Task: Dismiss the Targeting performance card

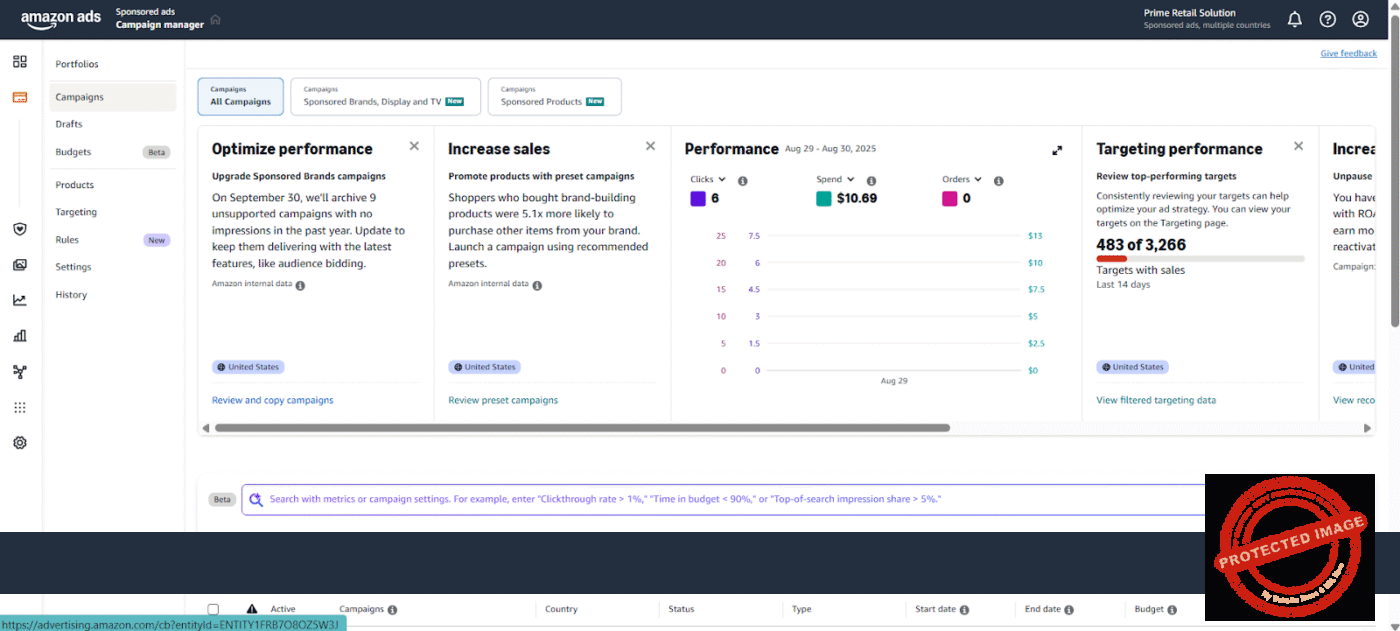Action: pos(1298,146)
